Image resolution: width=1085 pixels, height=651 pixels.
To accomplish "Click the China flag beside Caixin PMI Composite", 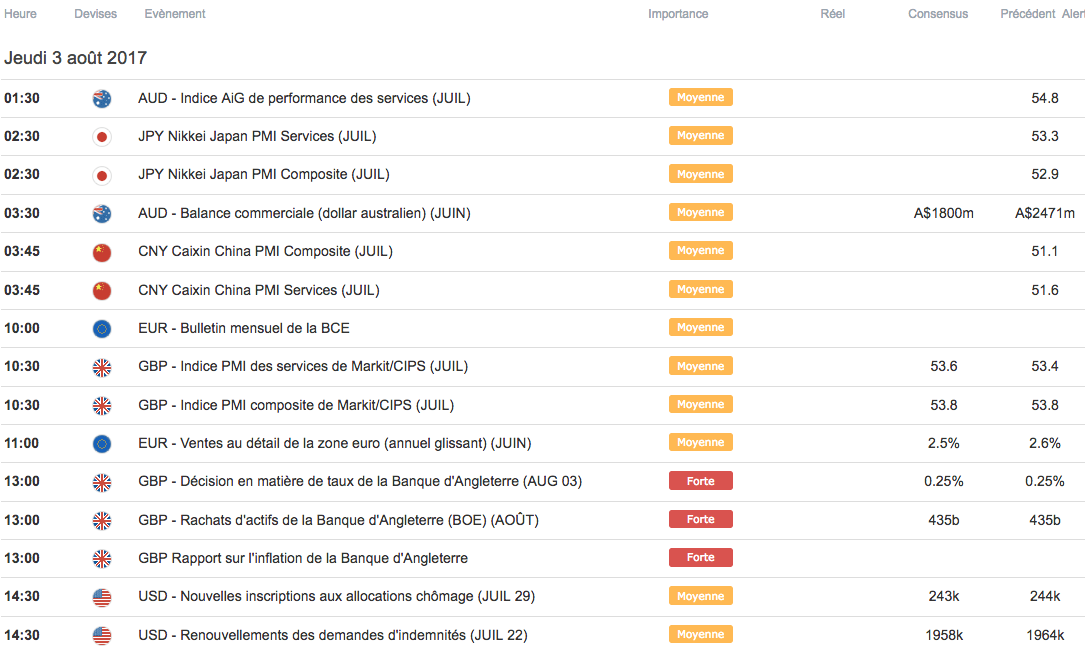I will (x=101, y=252).
